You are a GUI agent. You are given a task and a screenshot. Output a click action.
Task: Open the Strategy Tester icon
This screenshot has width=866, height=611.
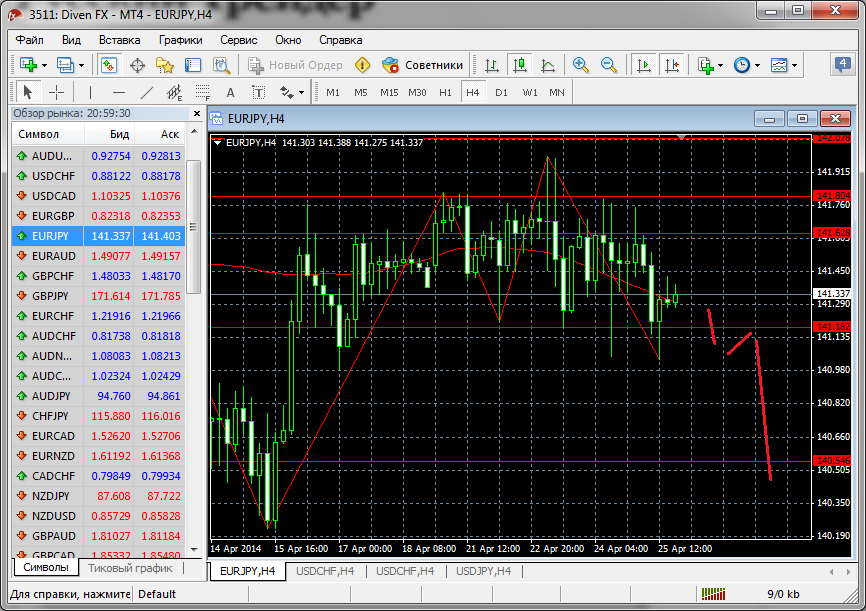tap(221, 65)
